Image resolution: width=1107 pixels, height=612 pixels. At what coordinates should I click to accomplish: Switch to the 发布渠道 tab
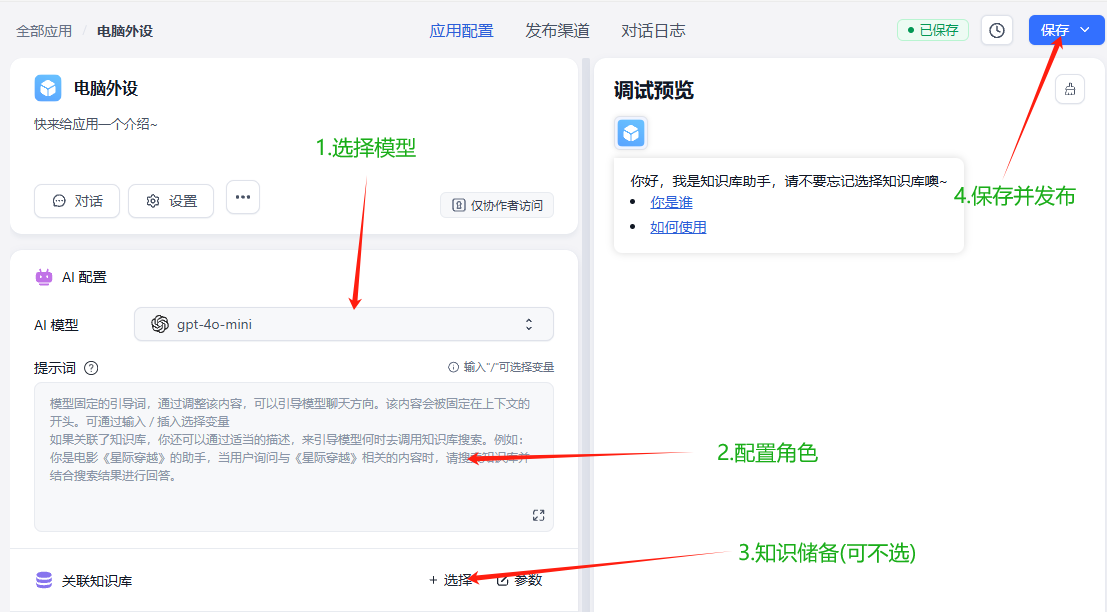tap(557, 30)
